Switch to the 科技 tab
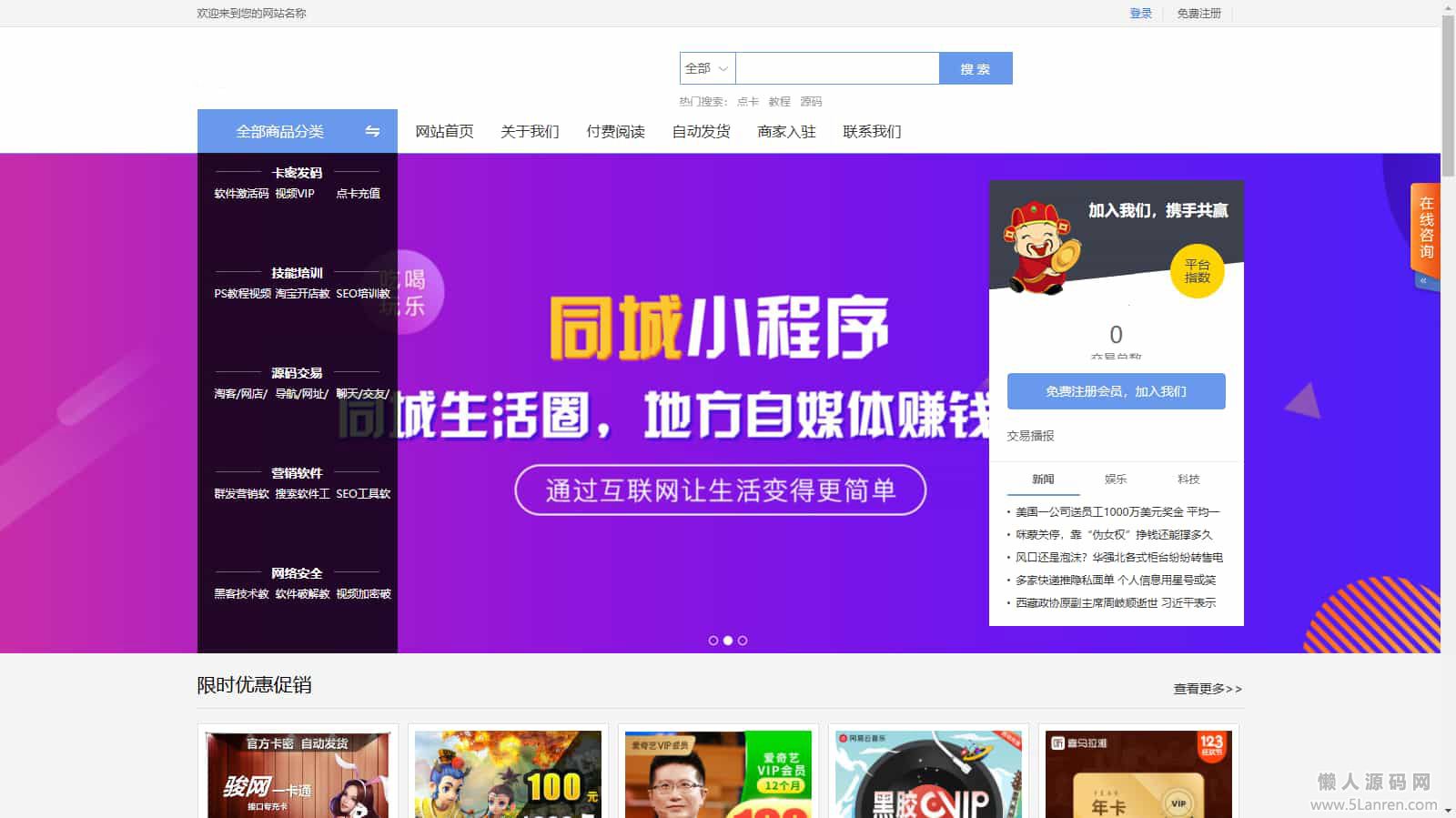This screenshot has width=1456, height=818. [1188, 479]
